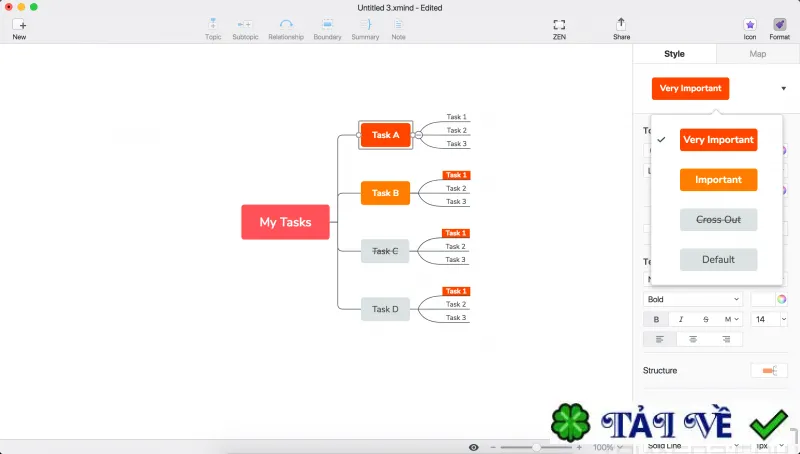Image resolution: width=800 pixels, height=454 pixels.
Task: Click the zoom slider handle
Action: 536,447
